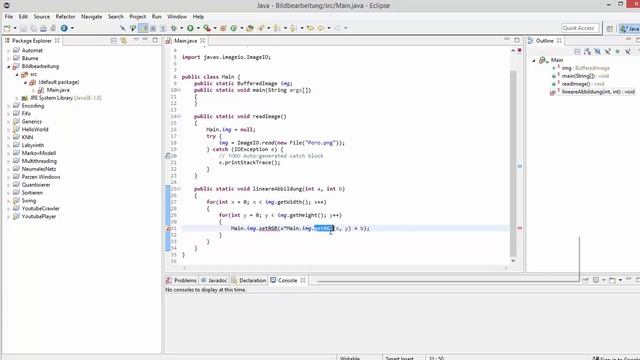Select the YoutubeCrawler project
This screenshot has height=360, width=640.
point(40,209)
